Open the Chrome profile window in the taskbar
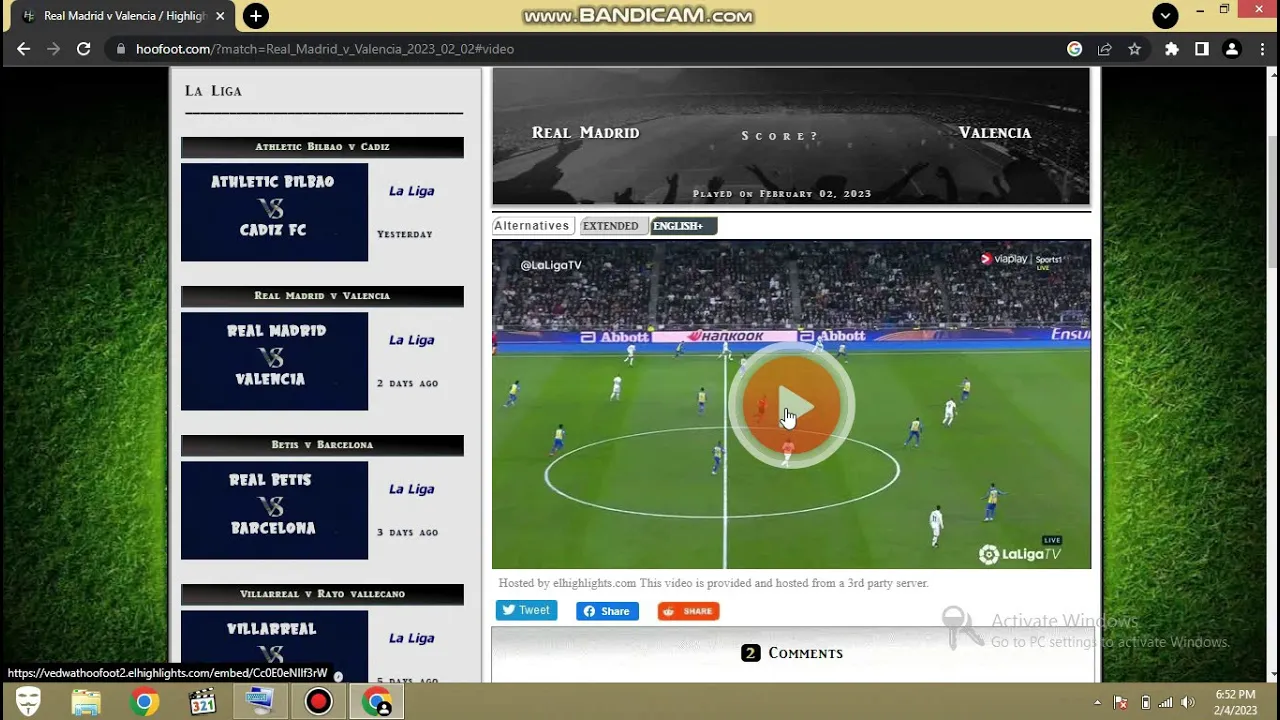 pyautogui.click(x=377, y=702)
